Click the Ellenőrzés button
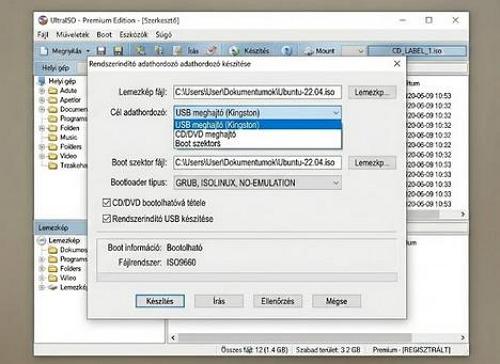Image resolution: width=500 pixels, height=364 pixels. (x=278, y=301)
